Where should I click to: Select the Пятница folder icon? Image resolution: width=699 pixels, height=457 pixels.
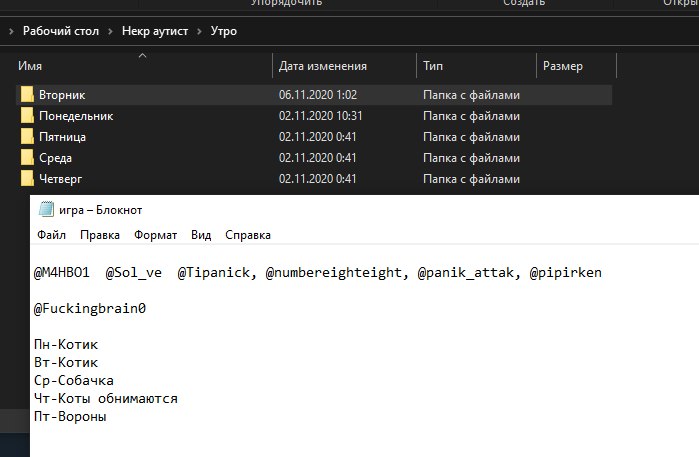[x=27, y=136]
